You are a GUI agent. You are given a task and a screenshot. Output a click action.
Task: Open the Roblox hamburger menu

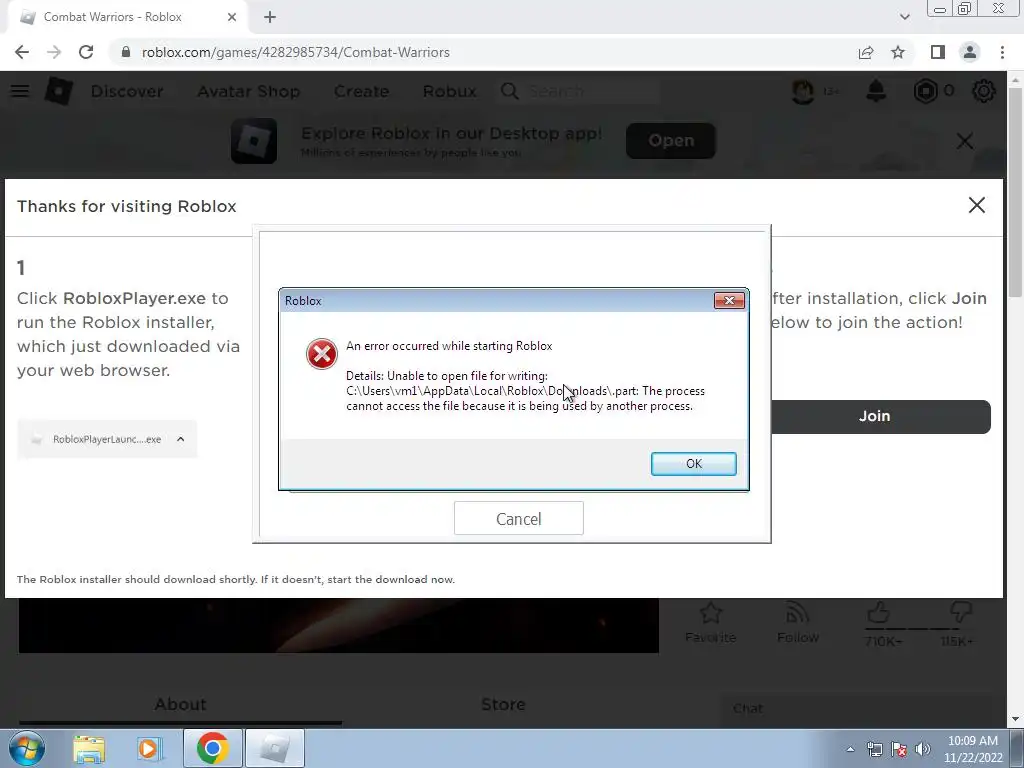tap(20, 91)
